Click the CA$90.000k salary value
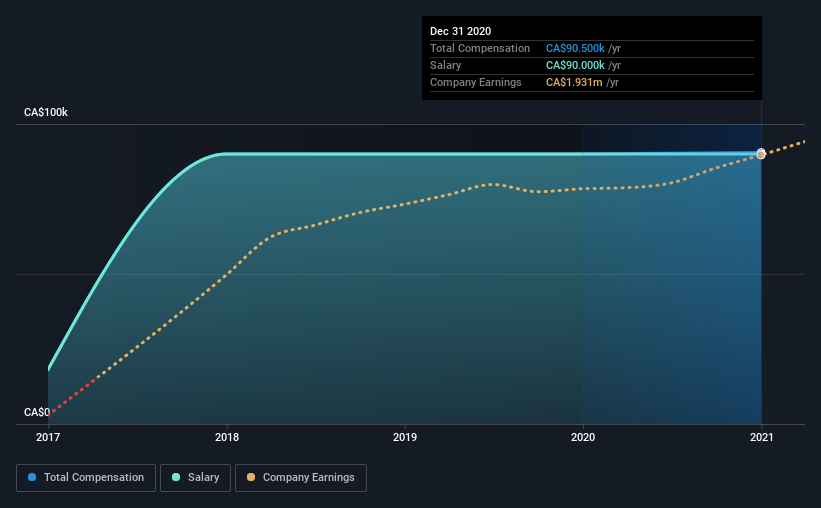The height and width of the screenshot is (508, 821). 575,65
